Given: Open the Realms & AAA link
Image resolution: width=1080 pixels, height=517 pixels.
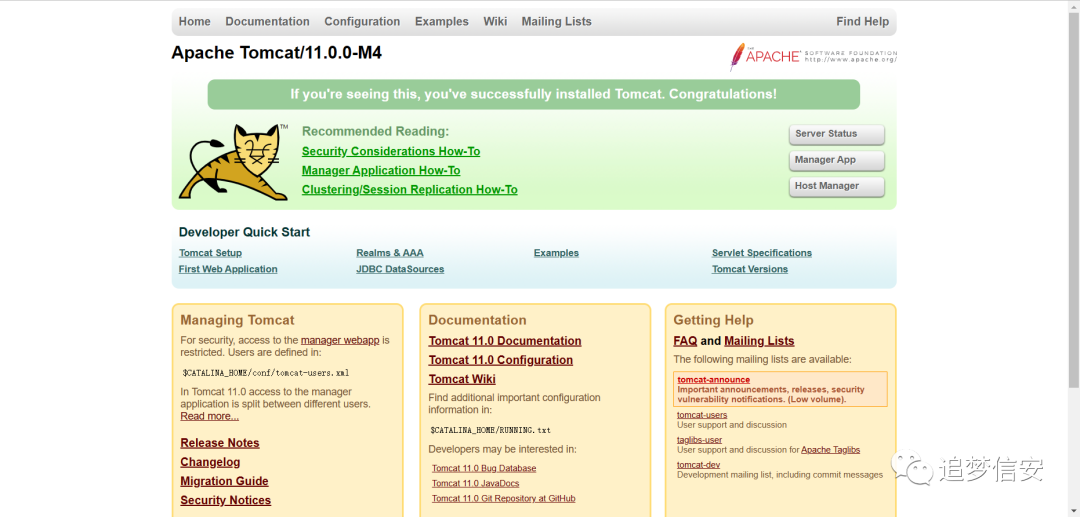Looking at the screenshot, I should 390,253.
